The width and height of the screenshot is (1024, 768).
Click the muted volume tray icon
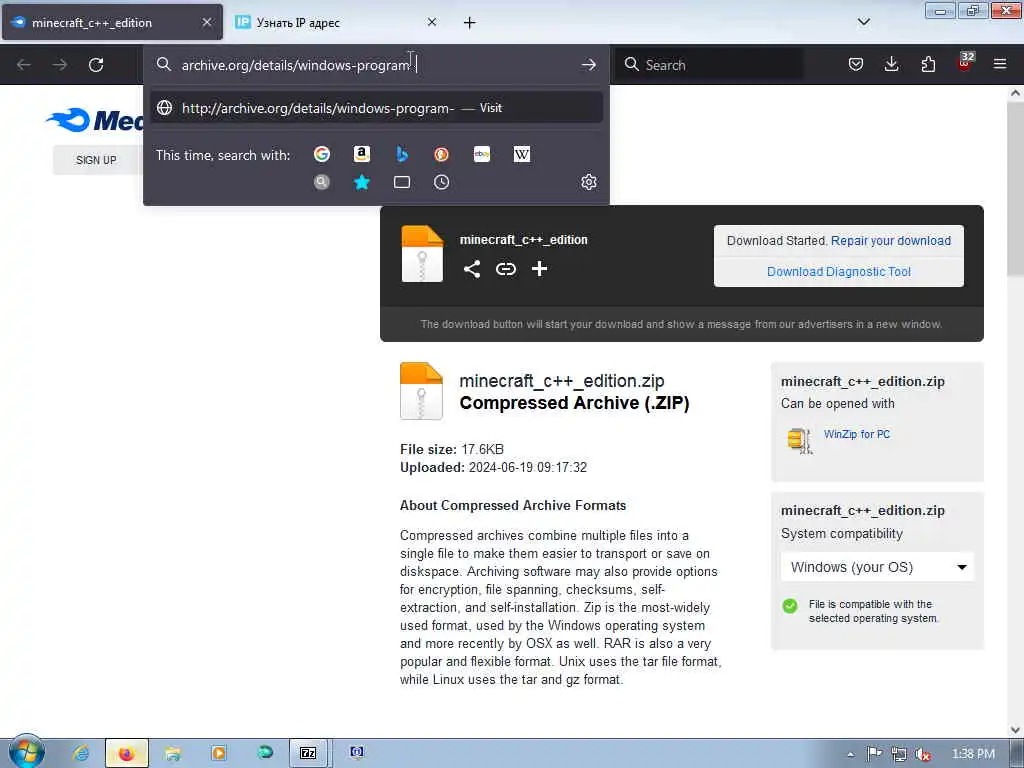922,754
